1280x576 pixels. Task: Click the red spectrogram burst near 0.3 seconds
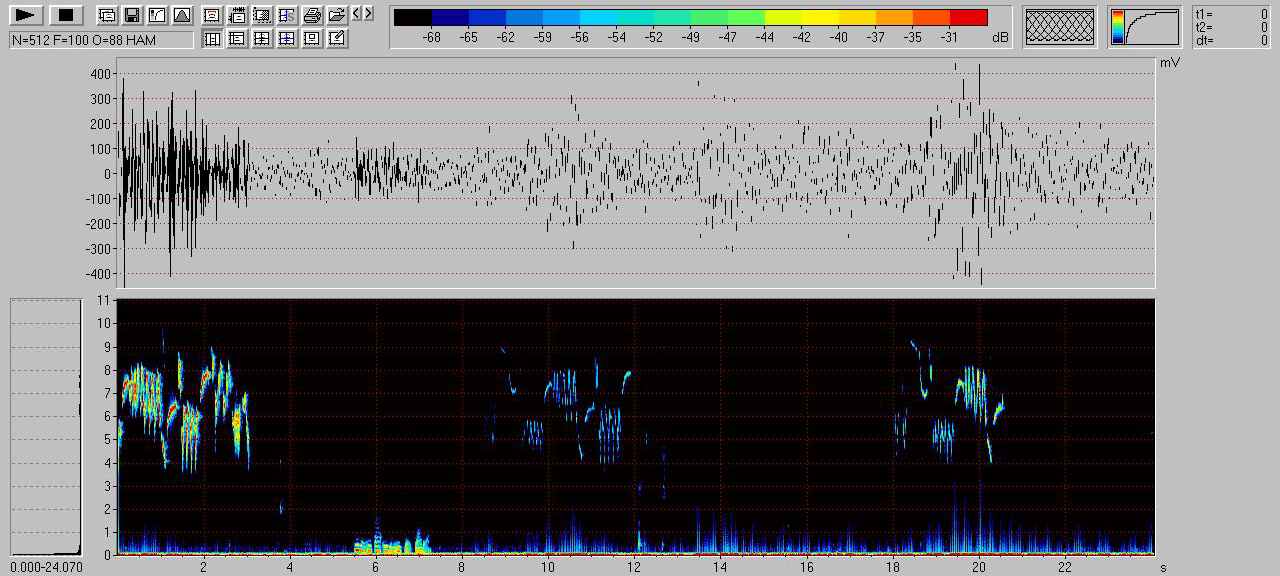[x=130, y=385]
